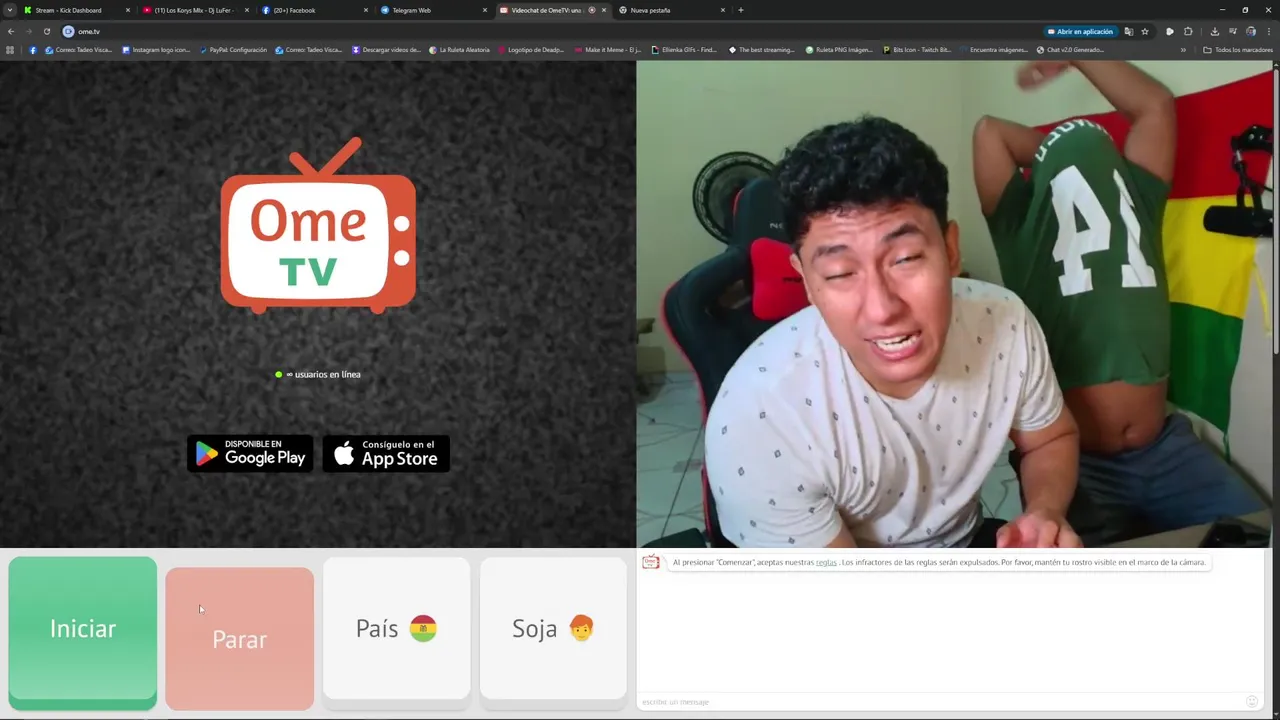Go back with the browser back arrow
The image size is (1280, 720).
coord(11,31)
